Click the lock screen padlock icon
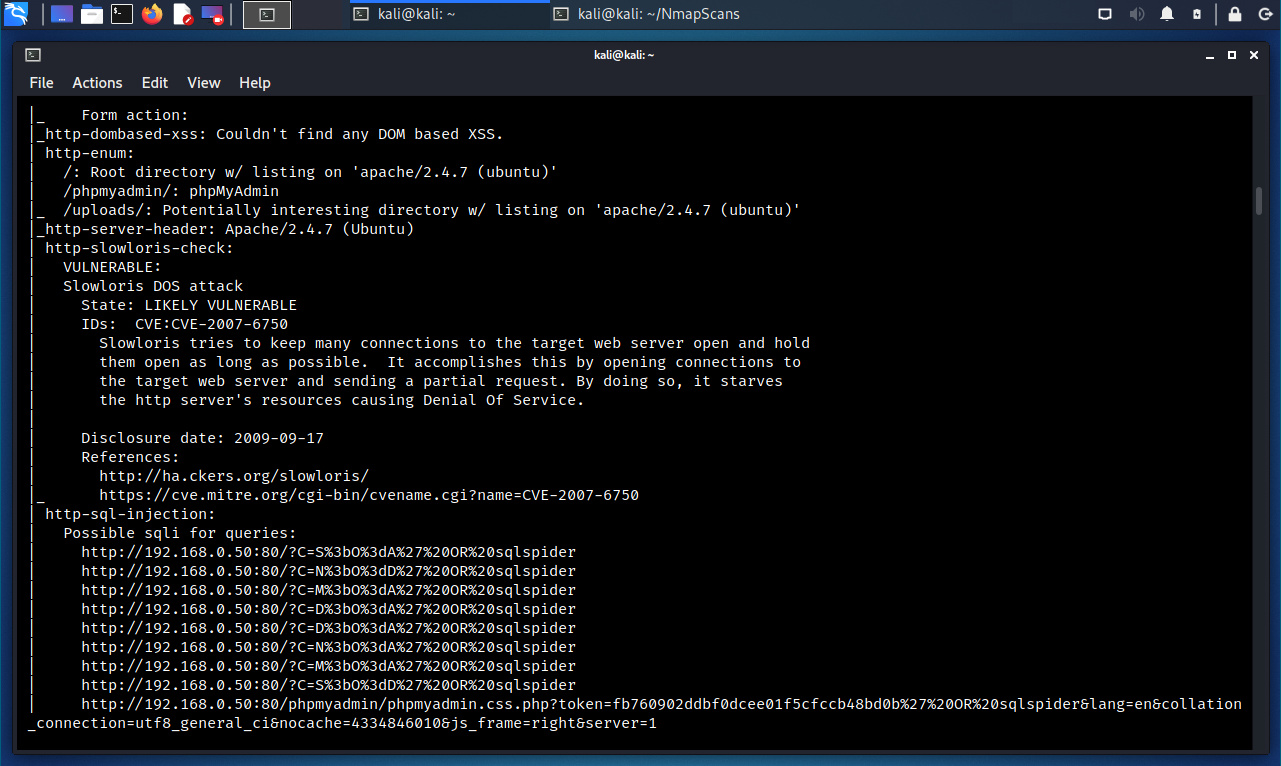This screenshot has height=766, width=1281. pos(1235,14)
